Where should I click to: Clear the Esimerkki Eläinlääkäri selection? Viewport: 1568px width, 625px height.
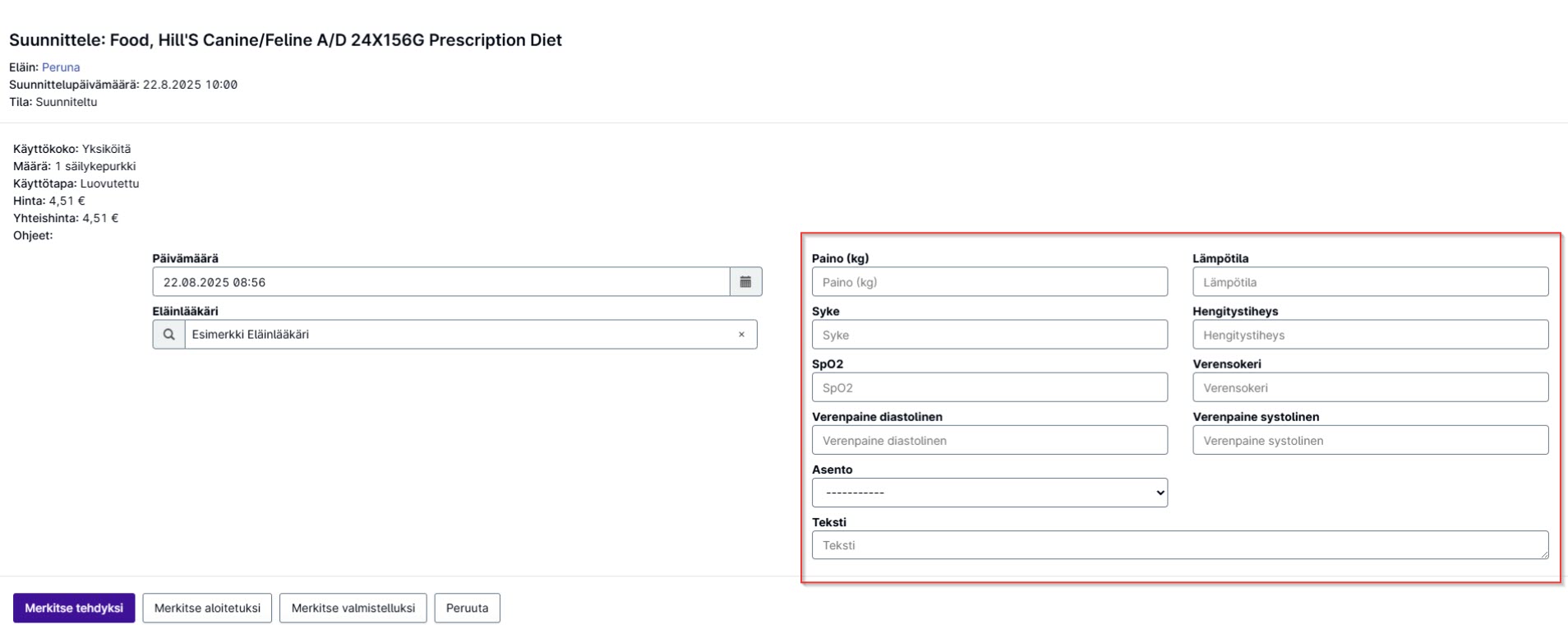741,335
